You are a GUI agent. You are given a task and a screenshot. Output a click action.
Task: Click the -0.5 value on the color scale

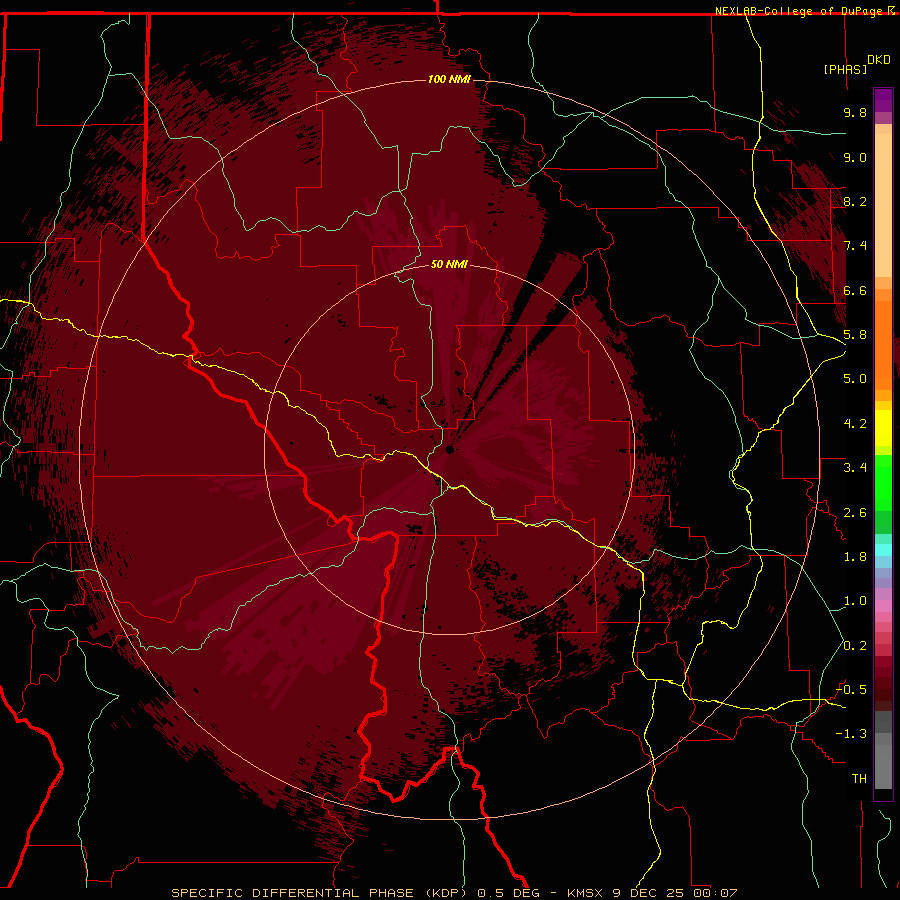(x=851, y=690)
